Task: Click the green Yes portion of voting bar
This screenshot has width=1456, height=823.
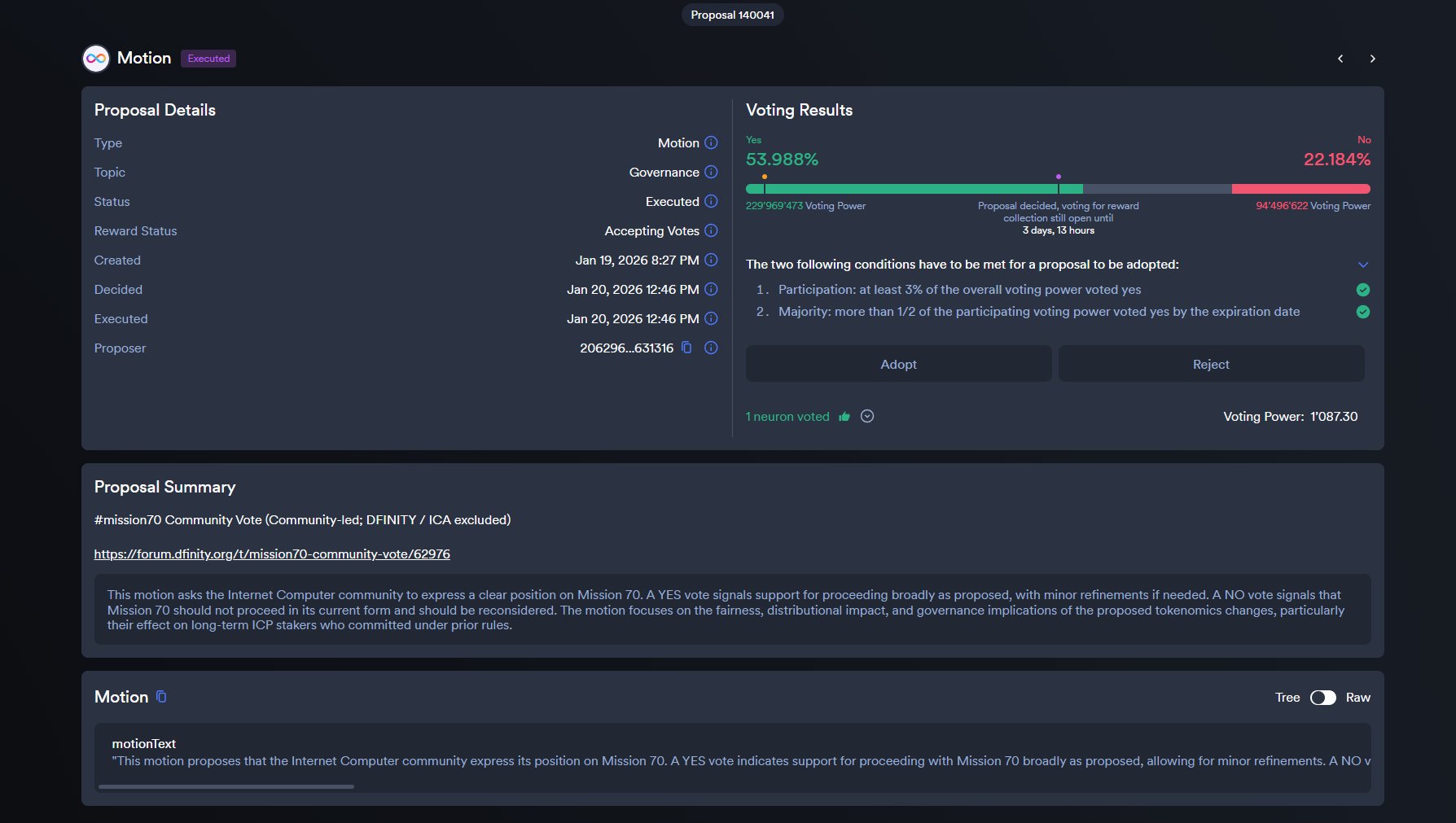Action: [914, 189]
